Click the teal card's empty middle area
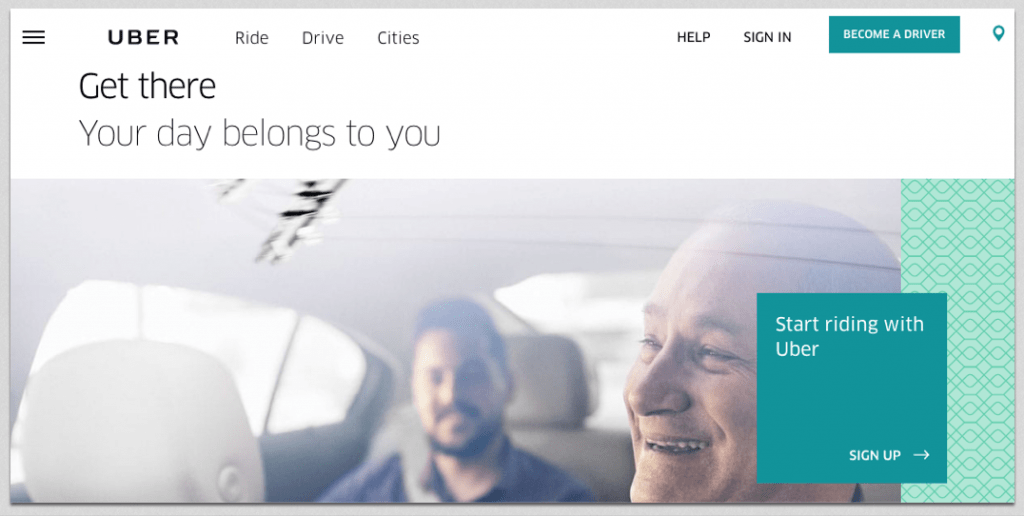Image resolution: width=1024 pixels, height=516 pixels. click(852, 402)
